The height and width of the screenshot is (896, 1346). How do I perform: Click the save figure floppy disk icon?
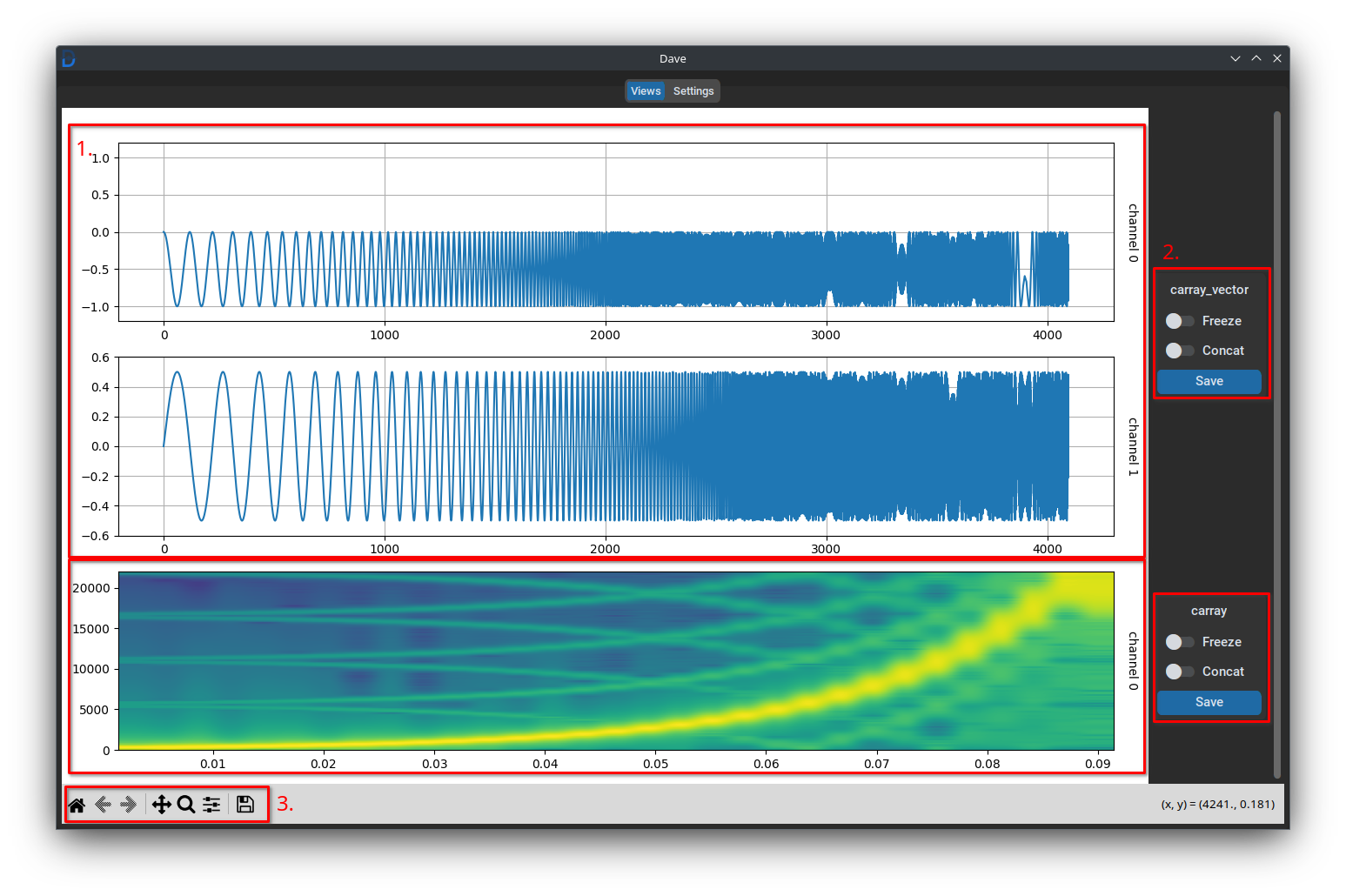[x=245, y=805]
